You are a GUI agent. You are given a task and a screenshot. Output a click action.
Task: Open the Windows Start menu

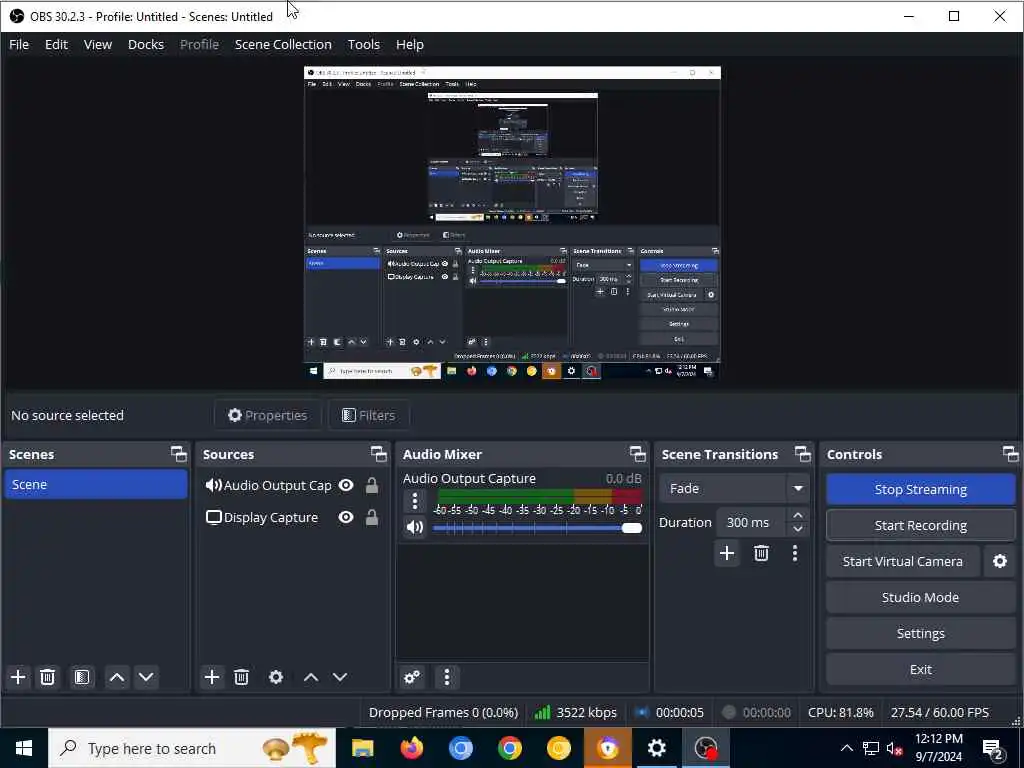[24, 748]
